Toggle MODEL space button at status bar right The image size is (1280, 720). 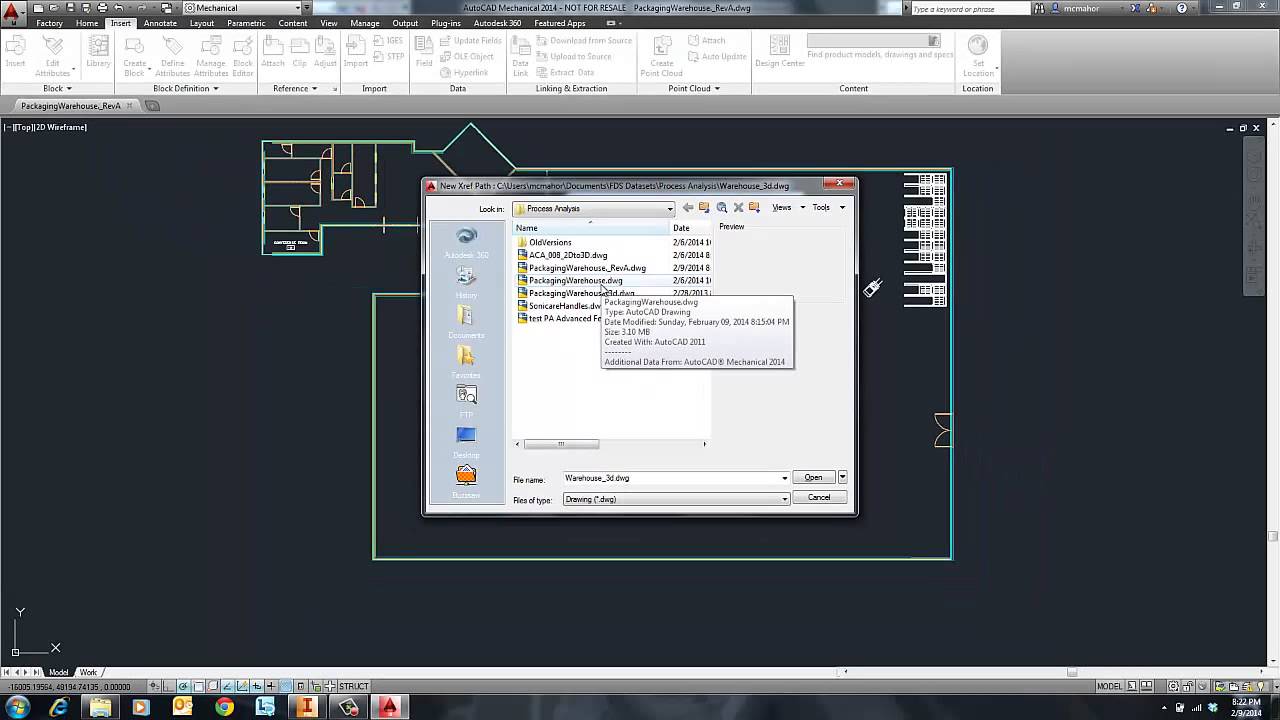pos(1110,686)
